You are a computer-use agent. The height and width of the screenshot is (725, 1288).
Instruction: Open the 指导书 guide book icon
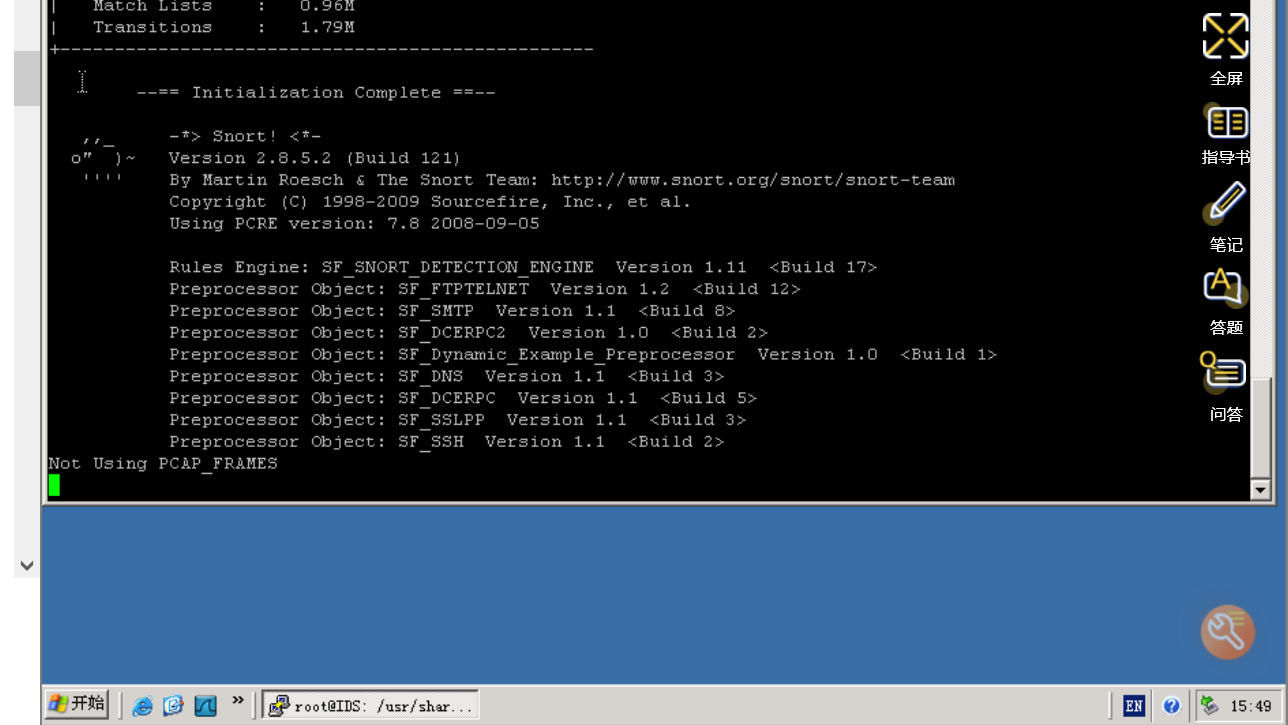pos(1227,123)
